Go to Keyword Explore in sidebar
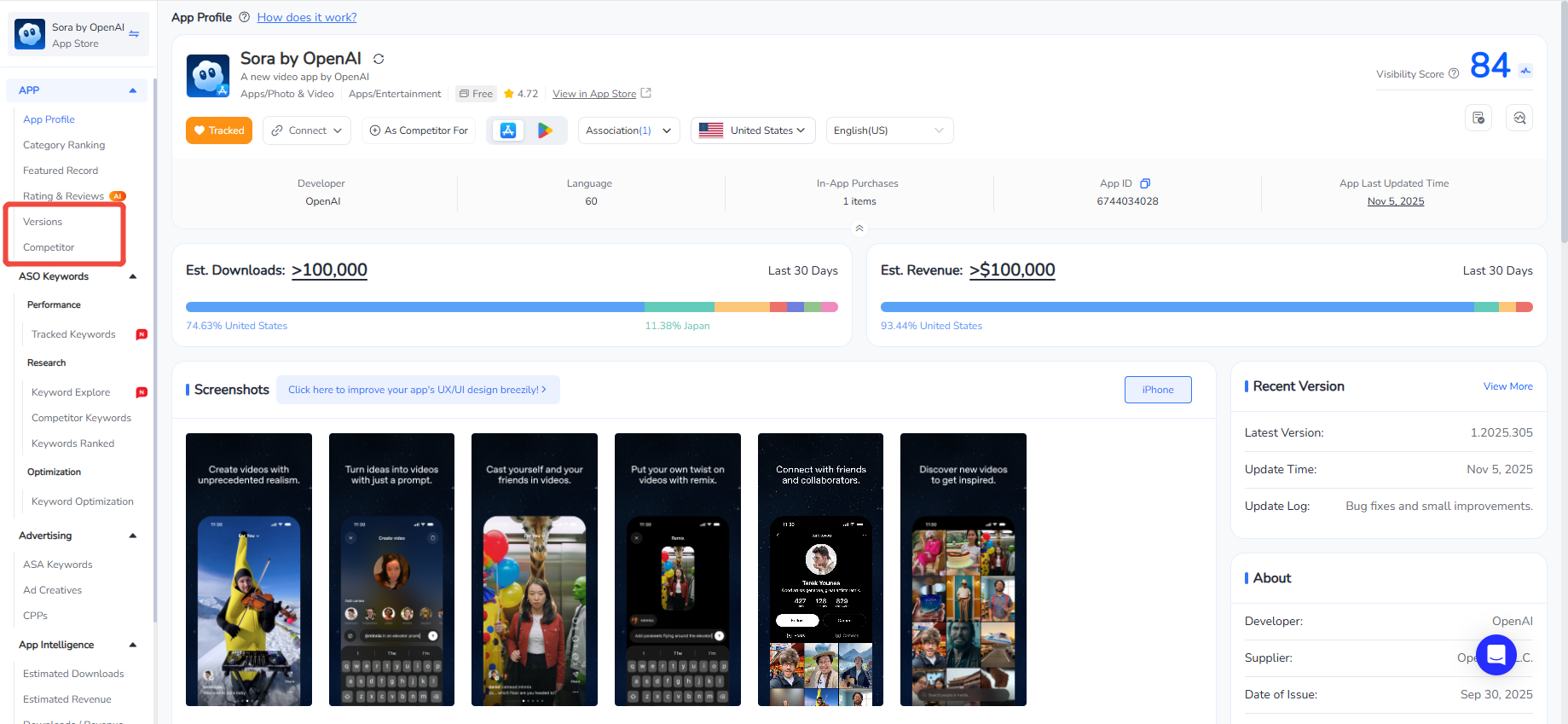This screenshot has height=724, width=1568. click(x=71, y=392)
